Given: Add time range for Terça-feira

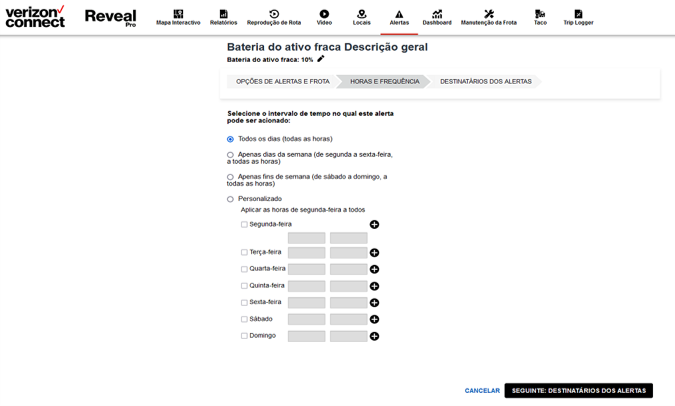Looking at the screenshot, I should coord(375,253).
